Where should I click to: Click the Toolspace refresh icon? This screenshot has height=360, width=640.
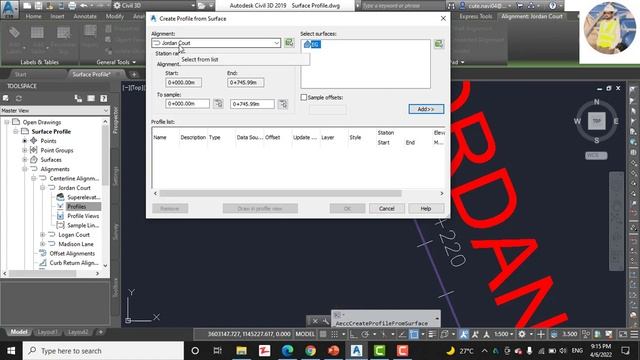[x=19, y=98]
